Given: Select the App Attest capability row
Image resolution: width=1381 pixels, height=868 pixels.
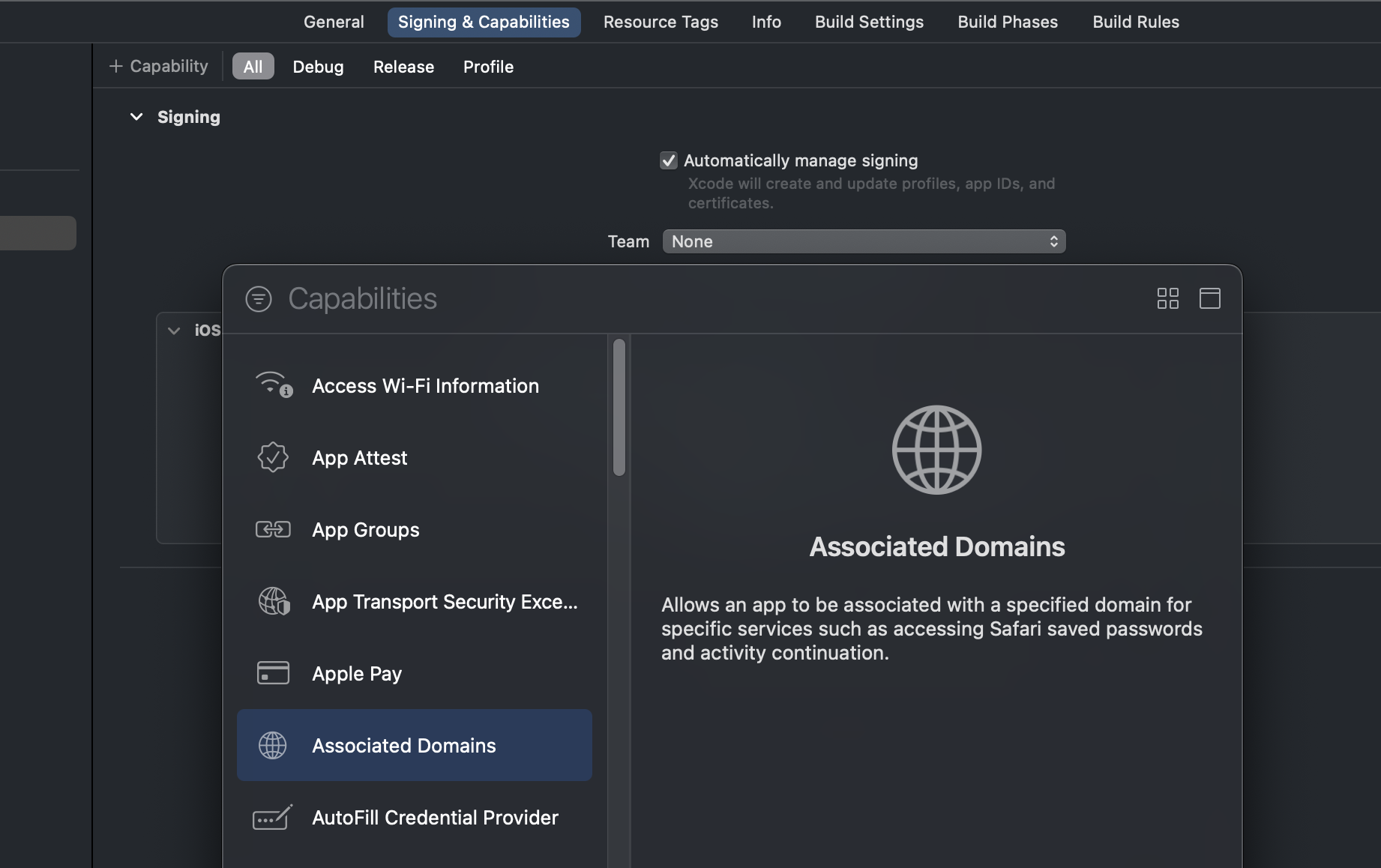Looking at the screenshot, I should [415, 457].
